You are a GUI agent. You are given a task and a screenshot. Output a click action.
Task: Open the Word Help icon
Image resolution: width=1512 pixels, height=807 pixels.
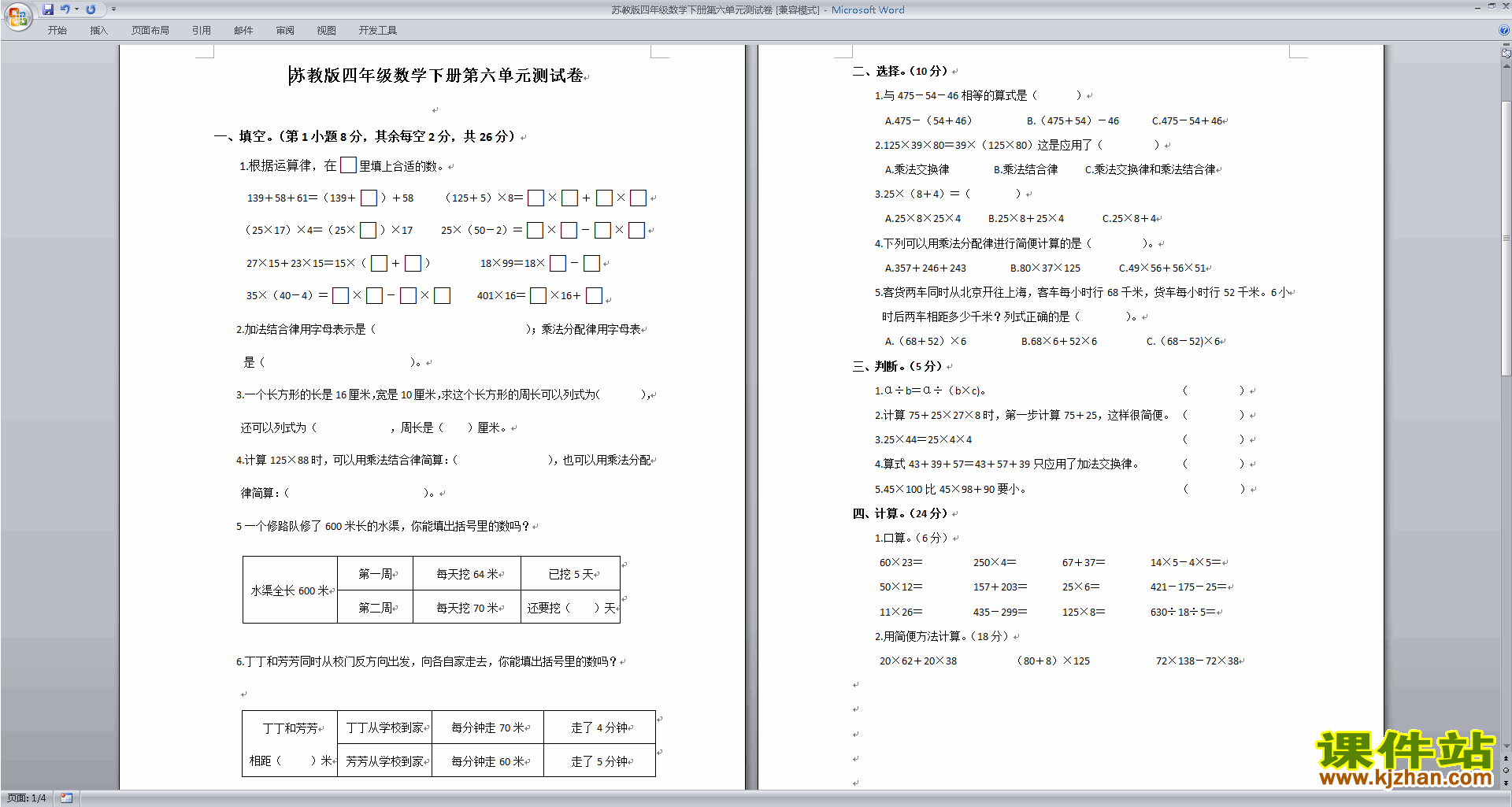tap(1504, 30)
